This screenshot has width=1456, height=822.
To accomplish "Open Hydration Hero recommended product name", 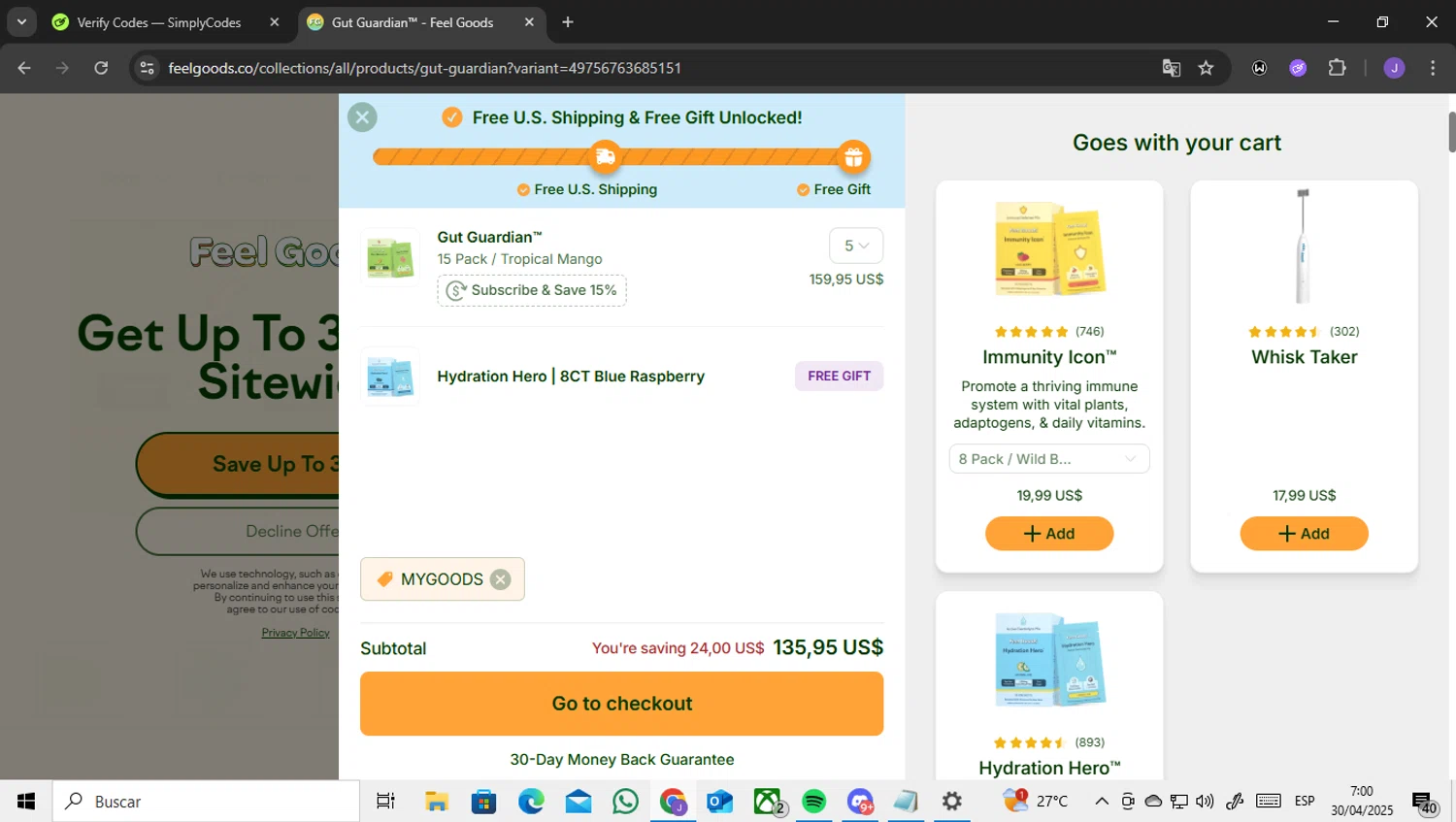I will [1049, 768].
